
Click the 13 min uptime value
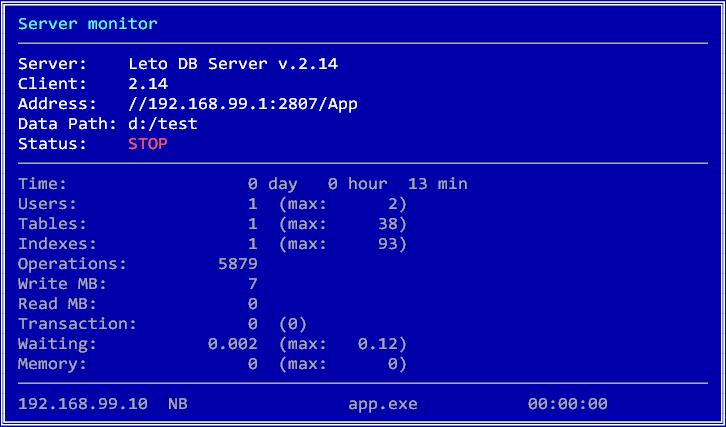coord(437,184)
